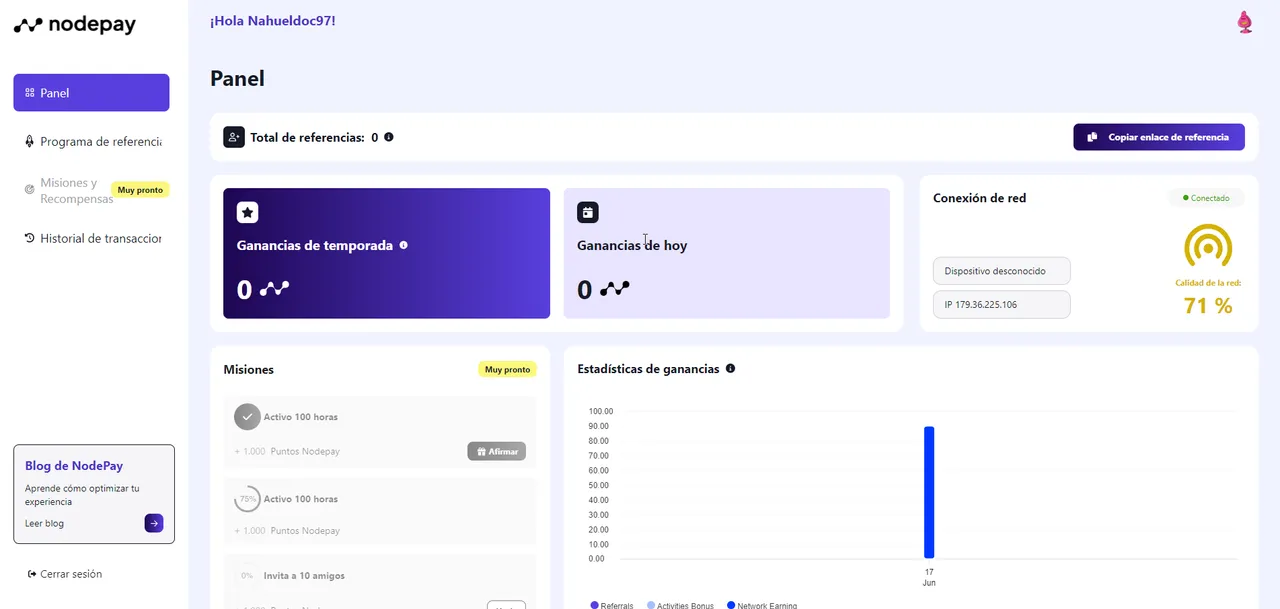This screenshot has width=1280, height=609.
Task: Click the Invita a 10 amigos mission title
Action: click(x=304, y=576)
